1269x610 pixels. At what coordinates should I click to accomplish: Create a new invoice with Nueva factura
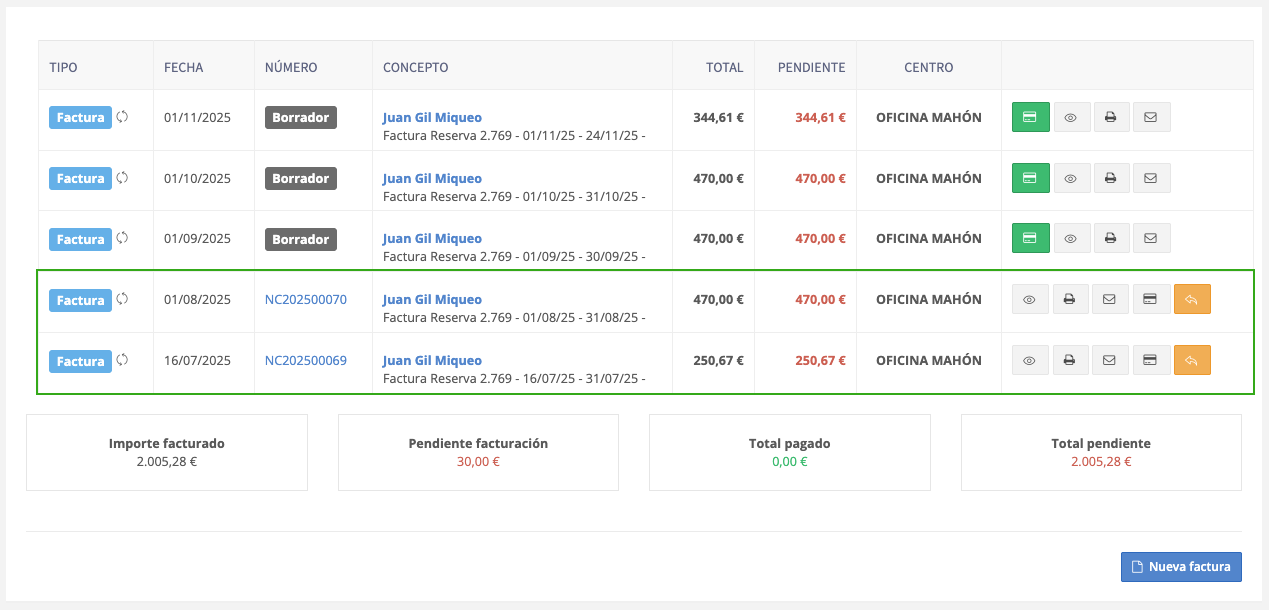tap(1181, 566)
